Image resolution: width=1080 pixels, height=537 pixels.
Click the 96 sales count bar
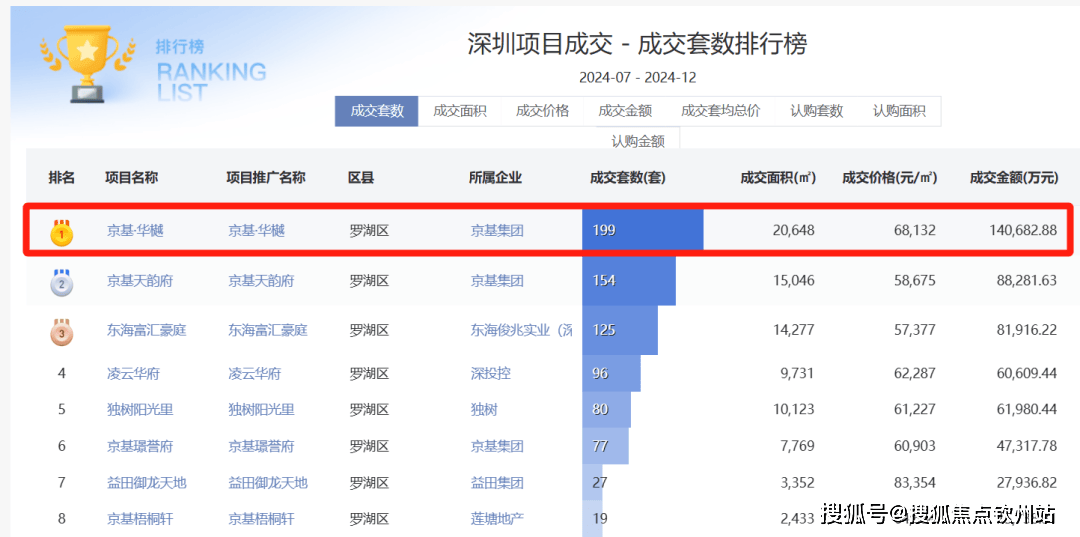[612, 374]
